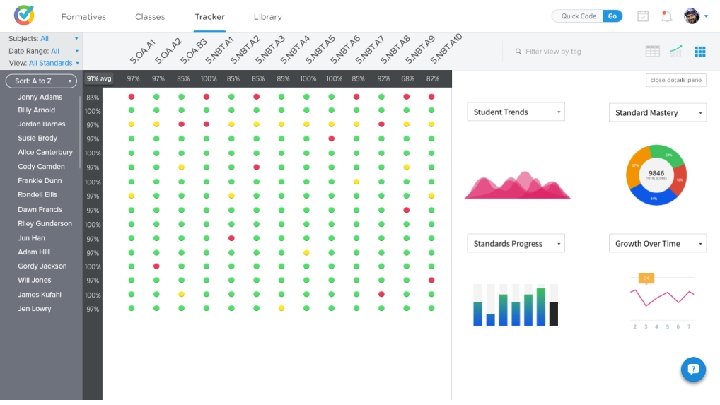Open the calendar icon in header
Screen dimensions: 720x405
tap(643, 16)
